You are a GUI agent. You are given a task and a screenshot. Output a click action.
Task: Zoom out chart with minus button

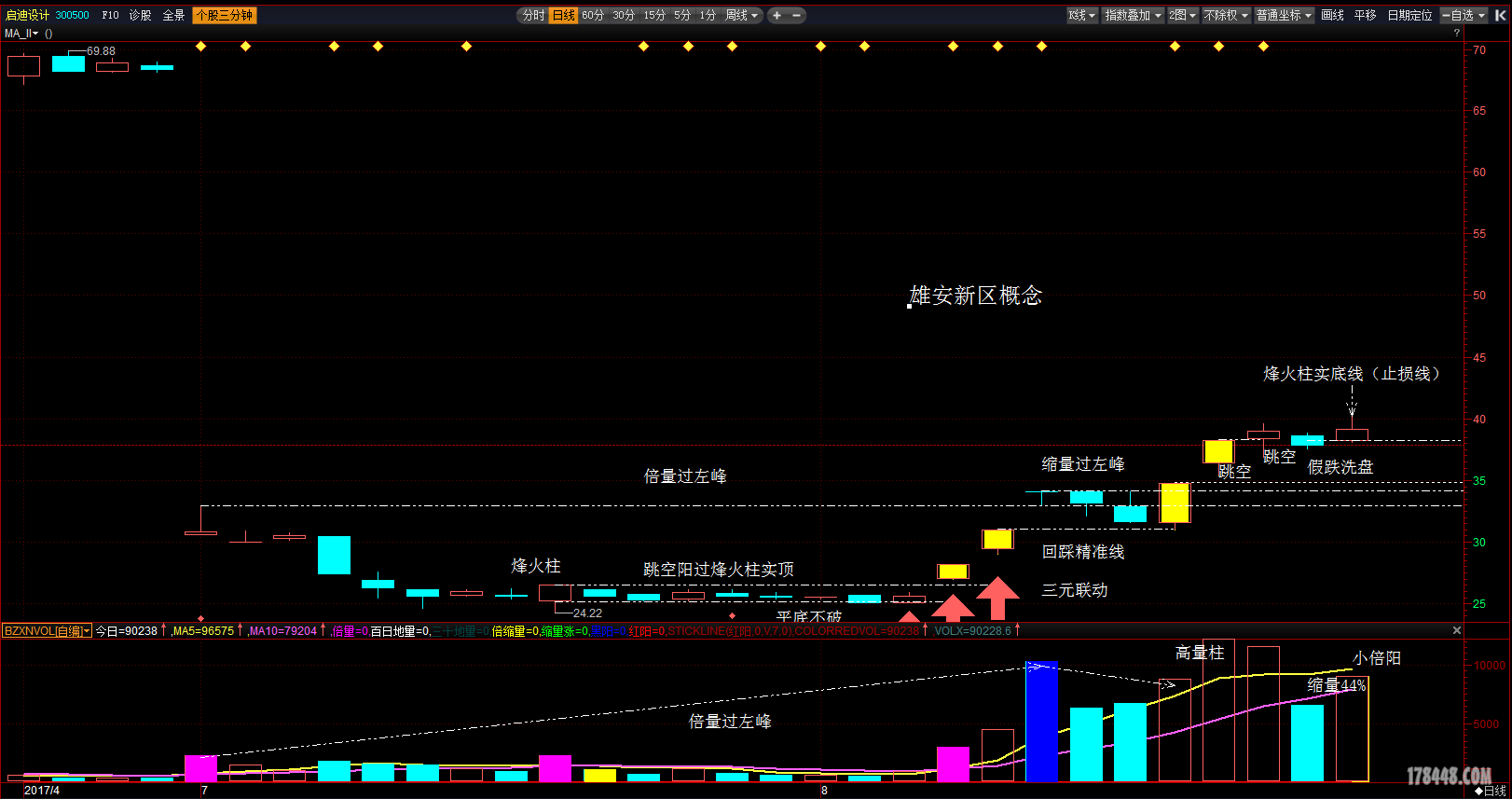click(797, 15)
